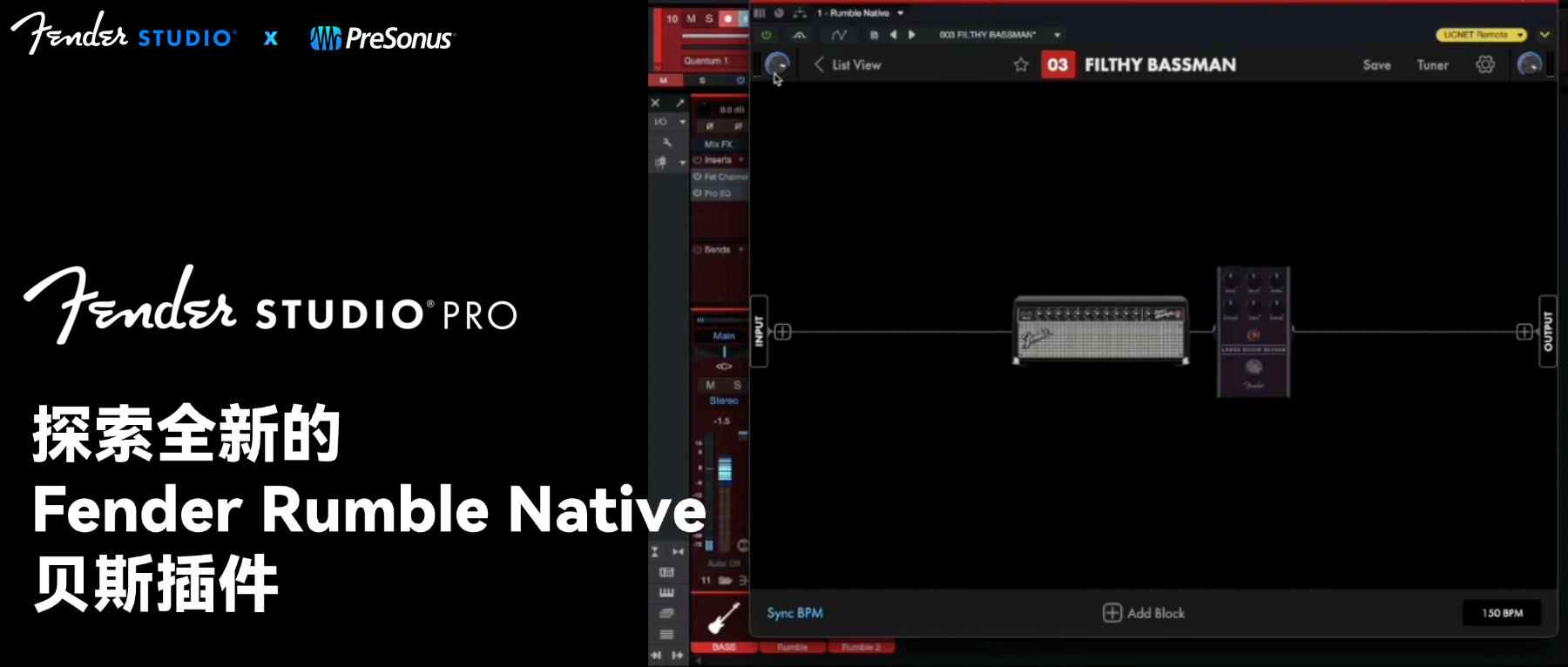Screen dimensions: 1568x667
Task: Expand the 003 FILTHY BASSMAN preset dropdown
Action: coord(1058,35)
